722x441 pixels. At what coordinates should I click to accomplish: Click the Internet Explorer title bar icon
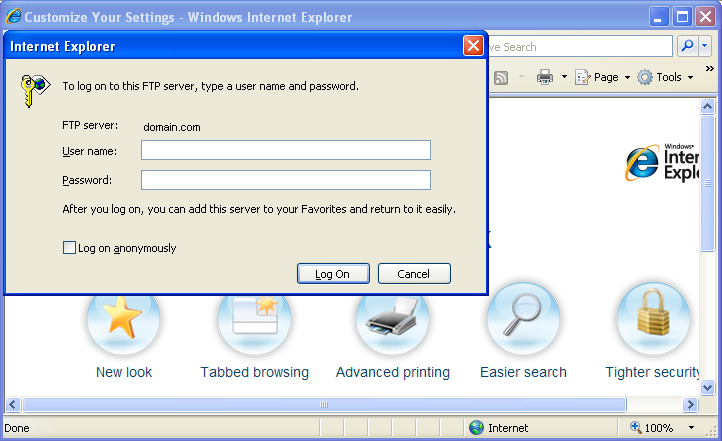13,16
